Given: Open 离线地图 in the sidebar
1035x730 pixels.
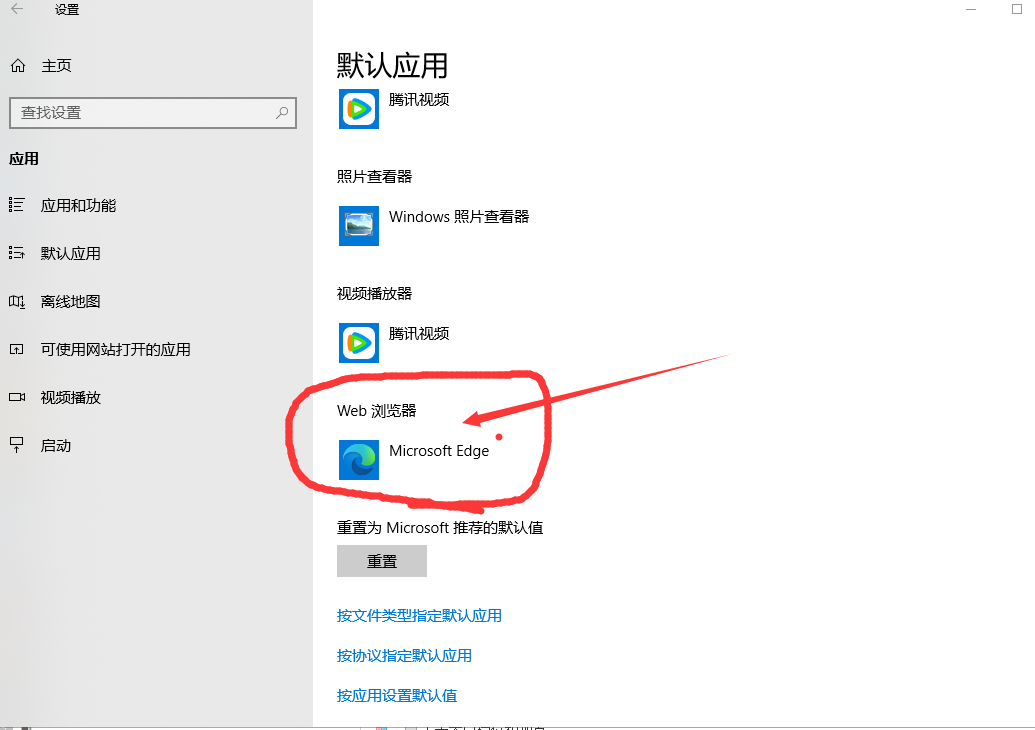Looking at the screenshot, I should click(x=71, y=302).
